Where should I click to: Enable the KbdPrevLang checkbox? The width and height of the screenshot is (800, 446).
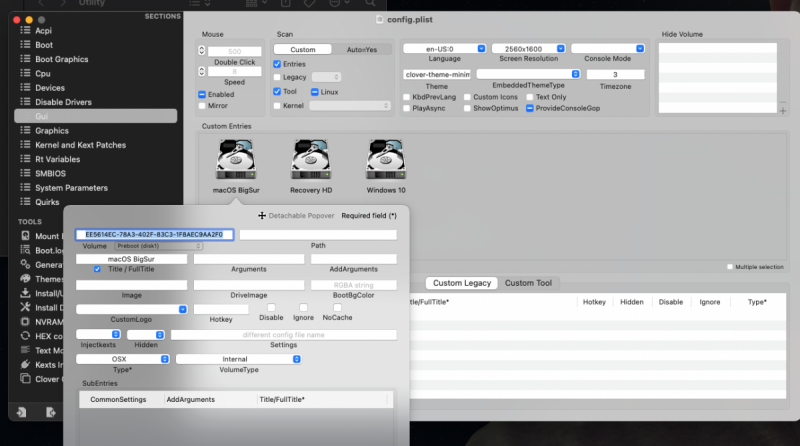coord(406,97)
